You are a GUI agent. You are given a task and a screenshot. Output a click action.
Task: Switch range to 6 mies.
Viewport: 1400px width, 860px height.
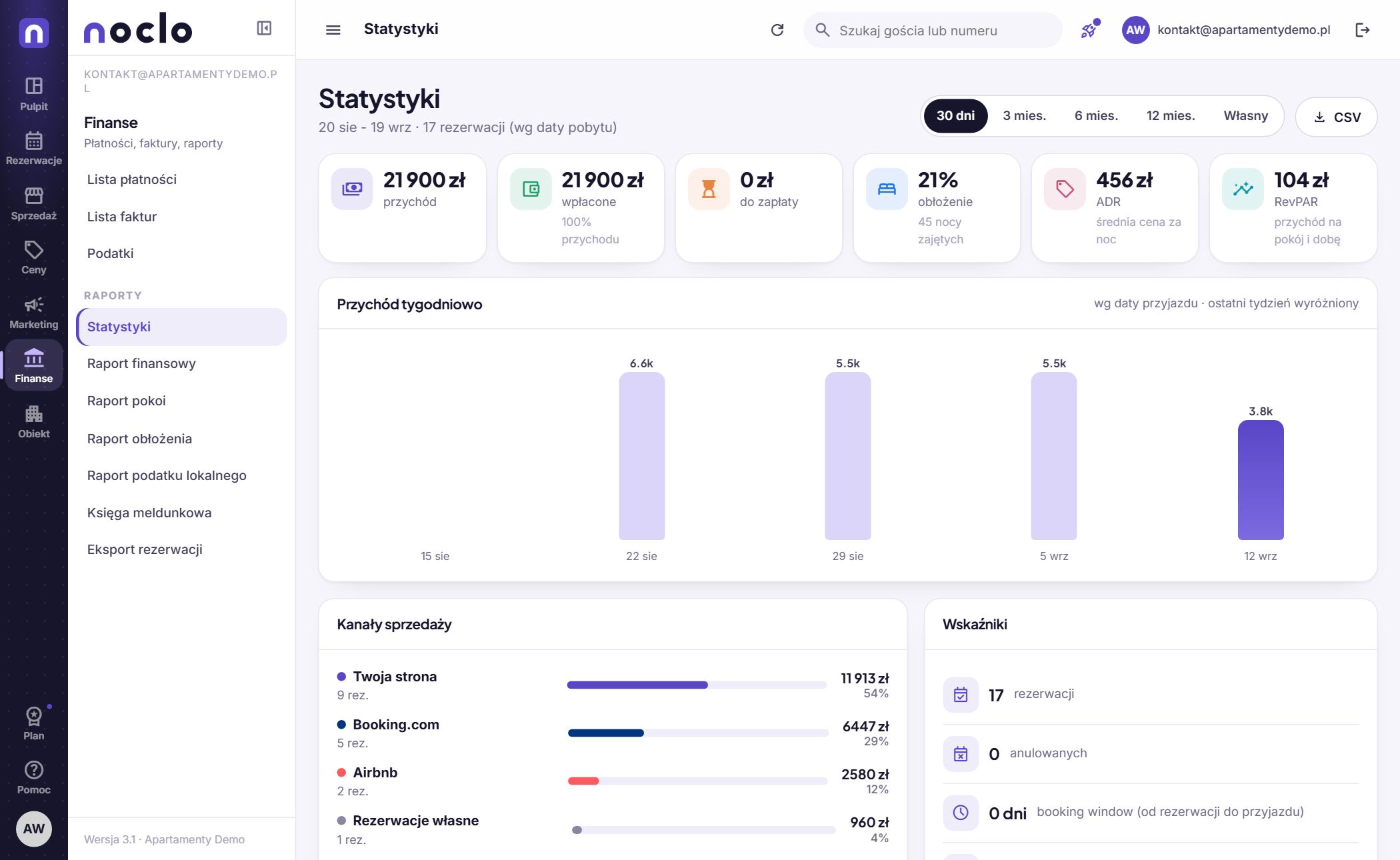[x=1096, y=116]
